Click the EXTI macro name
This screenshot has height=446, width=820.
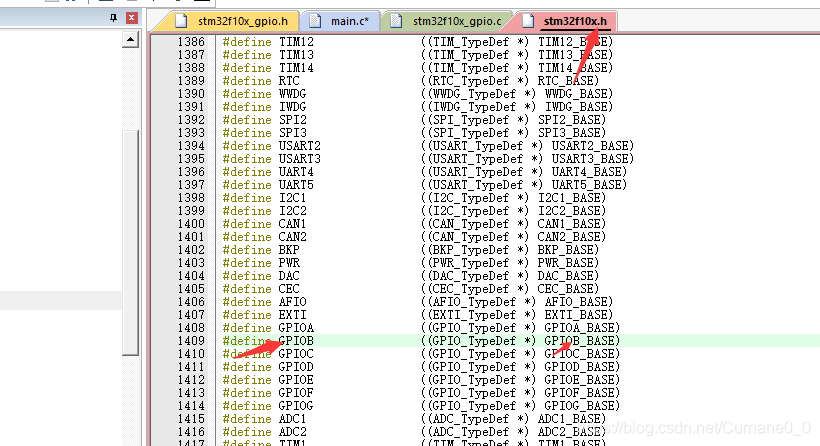point(292,315)
